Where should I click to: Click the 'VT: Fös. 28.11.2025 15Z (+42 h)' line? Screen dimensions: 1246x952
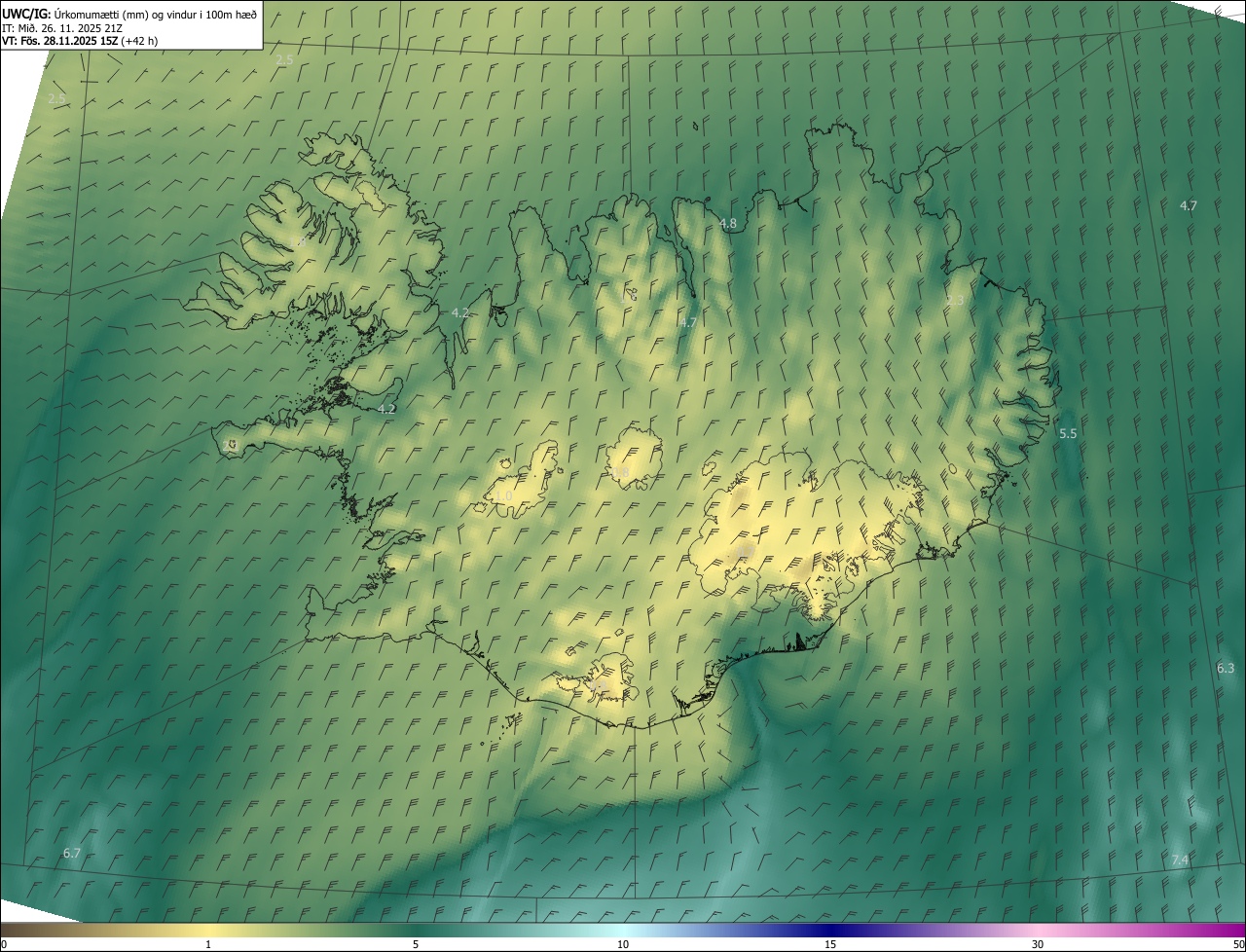point(80,41)
